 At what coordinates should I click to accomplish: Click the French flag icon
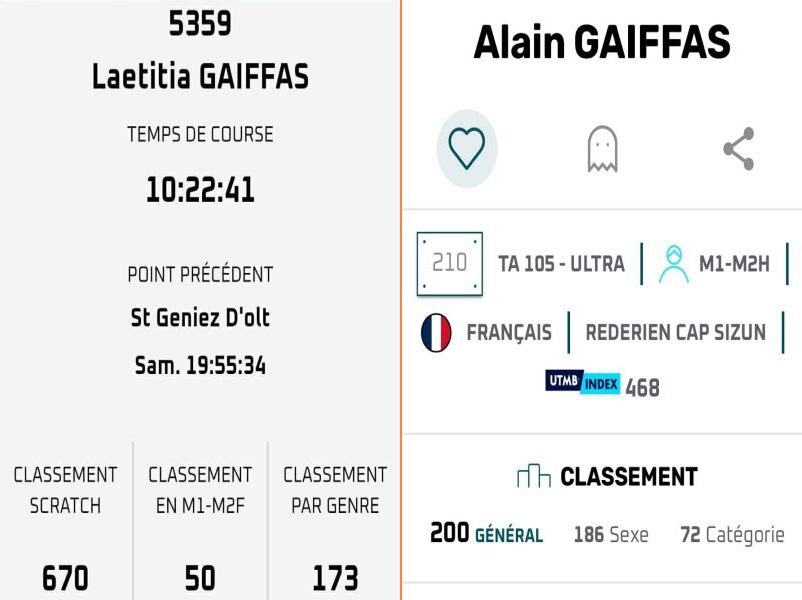click(x=436, y=332)
